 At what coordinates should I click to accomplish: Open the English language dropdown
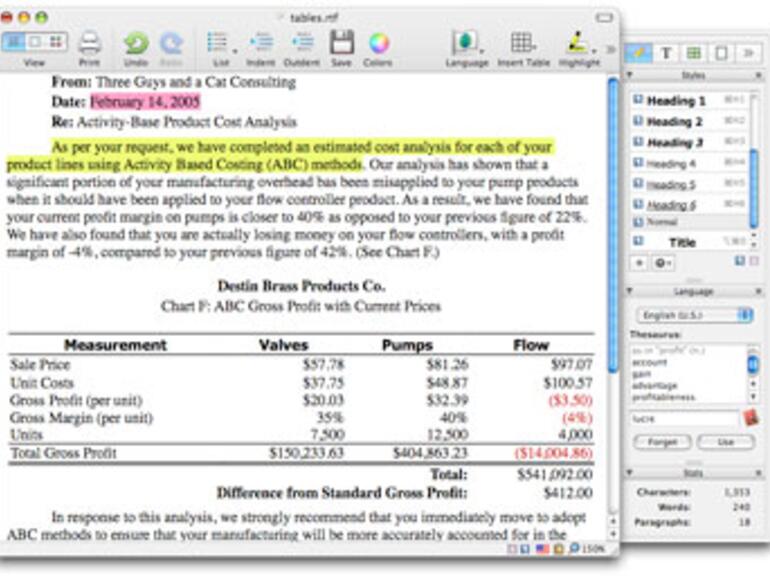tap(694, 315)
